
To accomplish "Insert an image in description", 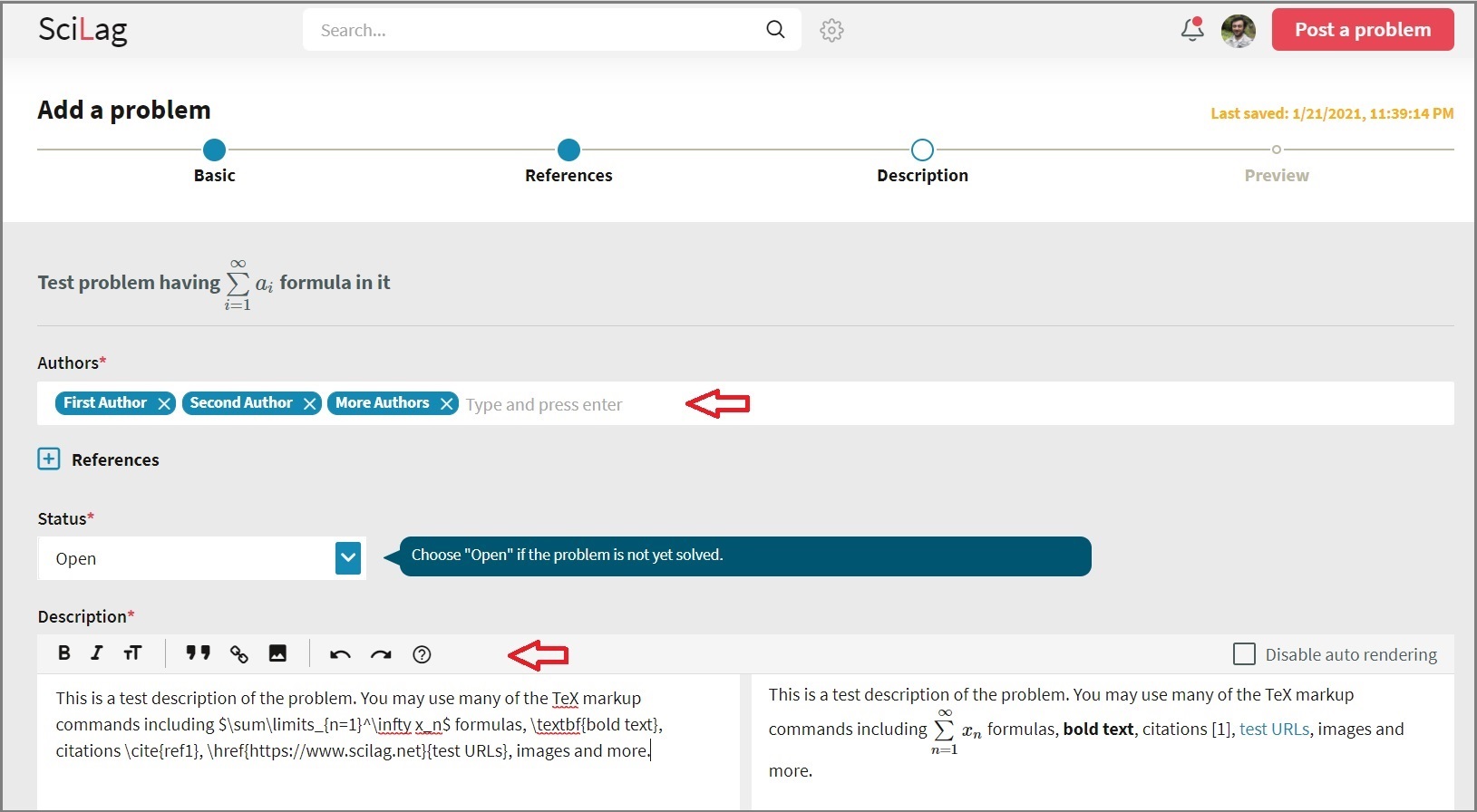I will 277,653.
